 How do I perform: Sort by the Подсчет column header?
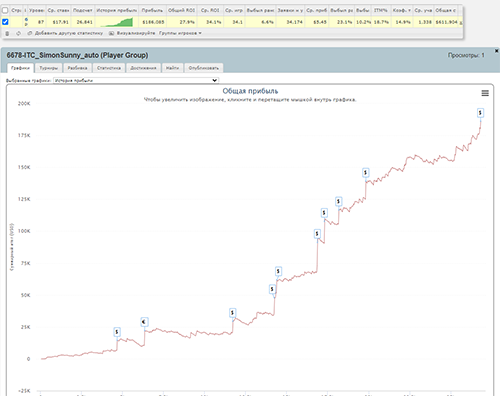(83, 11)
